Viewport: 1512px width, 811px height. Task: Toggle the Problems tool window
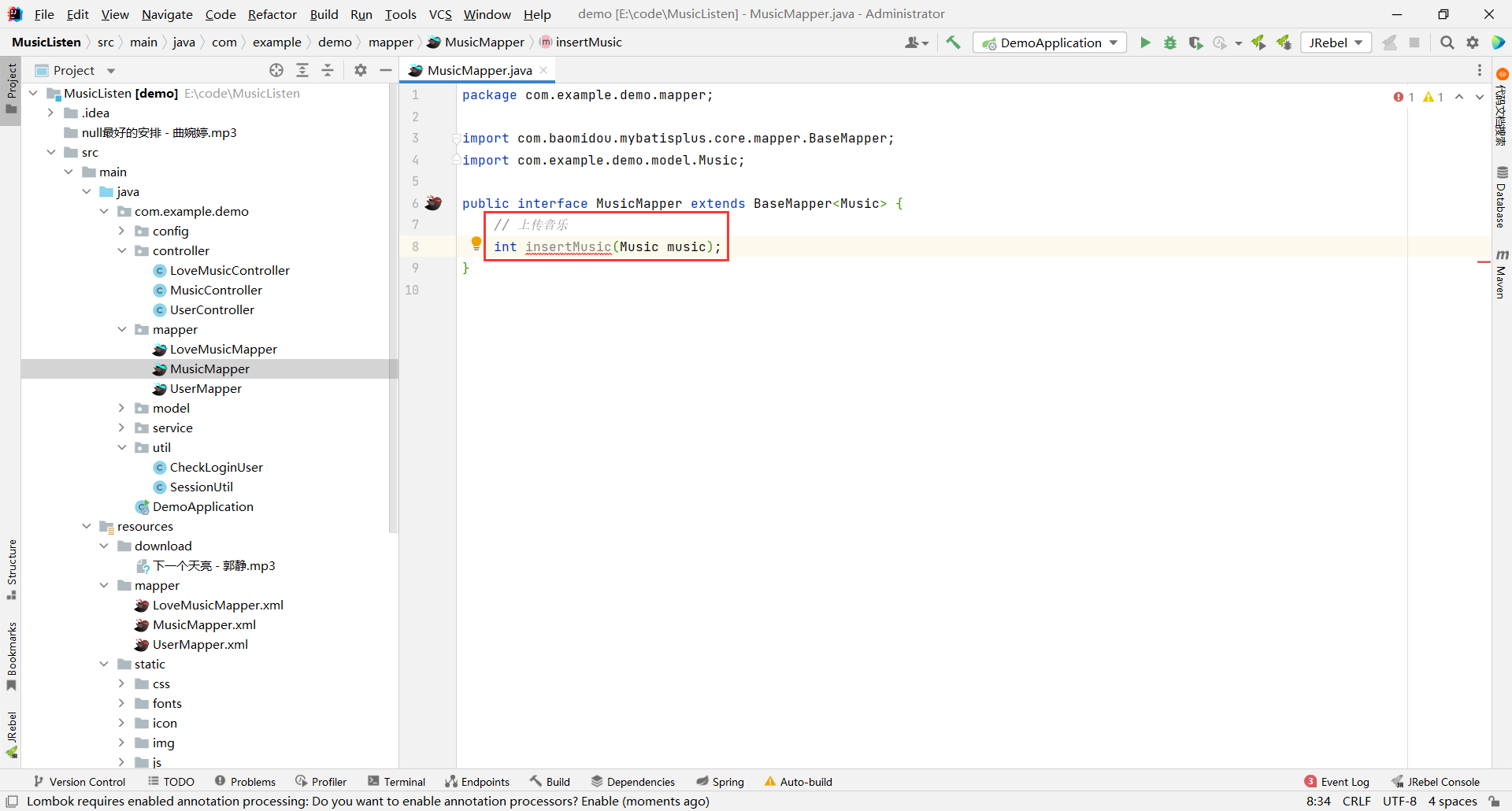(x=245, y=782)
